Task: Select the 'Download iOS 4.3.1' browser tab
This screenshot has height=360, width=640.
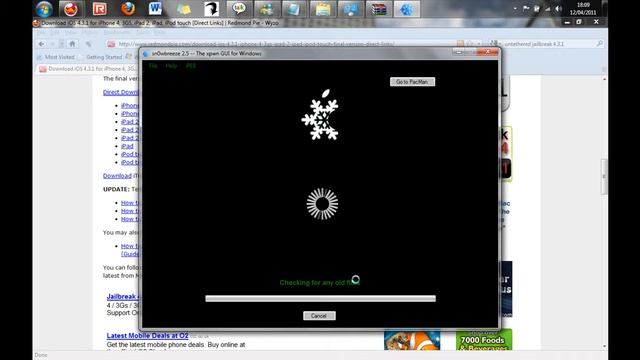Action: [x=88, y=69]
